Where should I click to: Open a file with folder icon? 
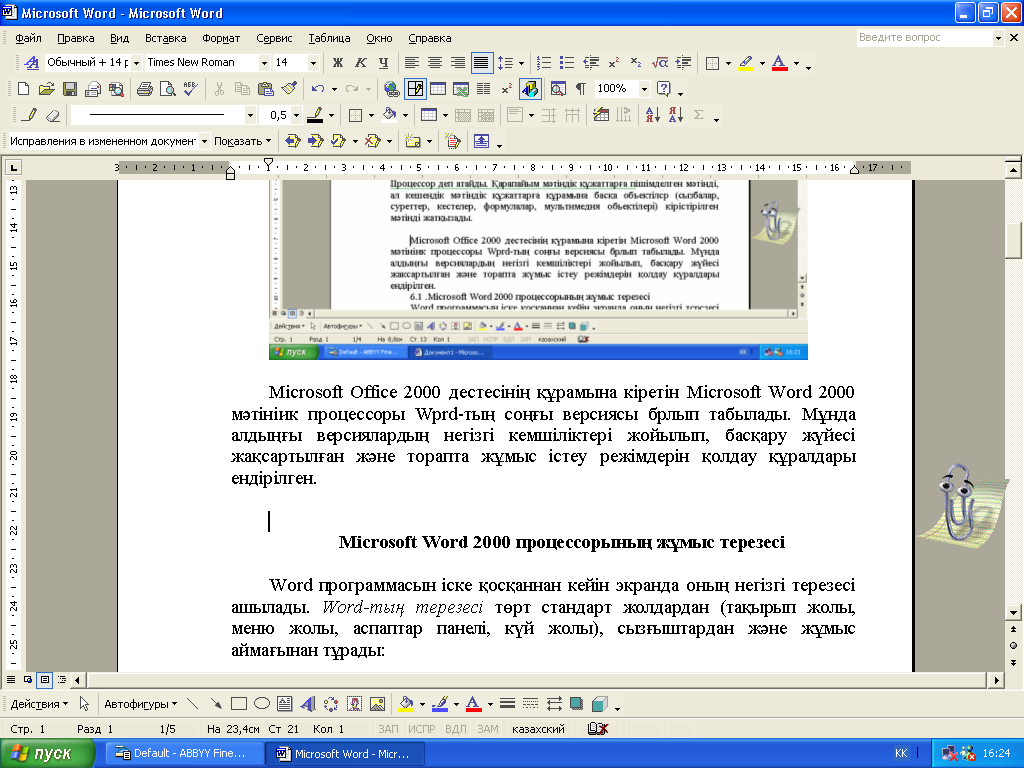click(46, 89)
